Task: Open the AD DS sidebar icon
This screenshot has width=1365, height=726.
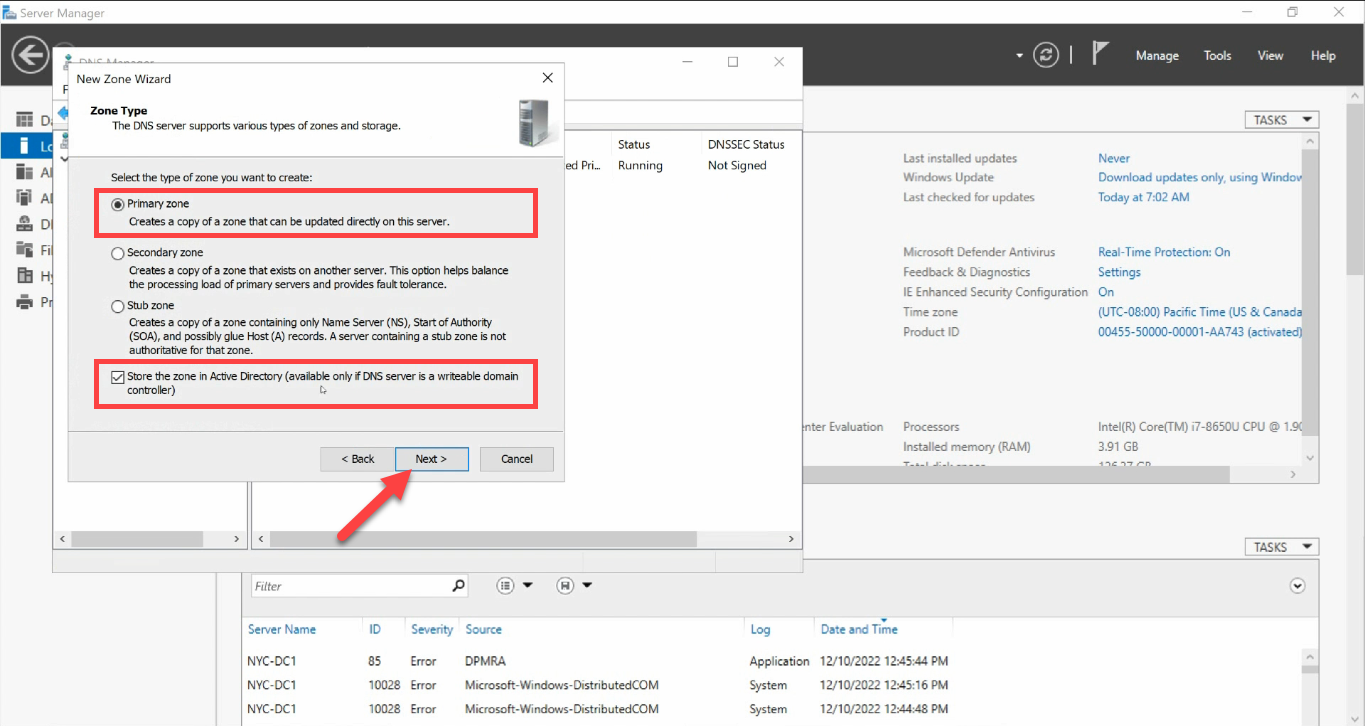Action: pyautogui.click(x=25, y=198)
